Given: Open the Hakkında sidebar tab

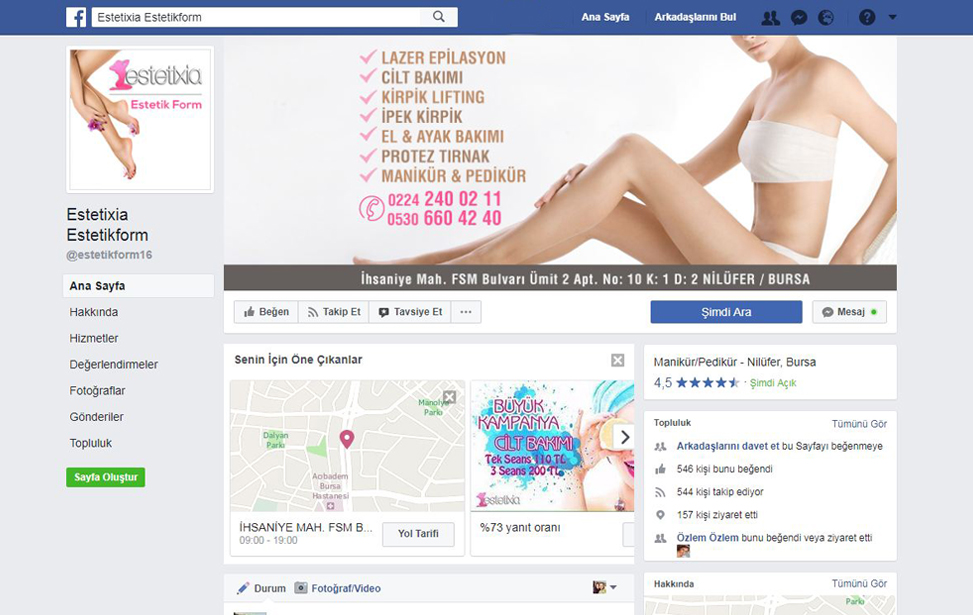Looking at the screenshot, I should [x=94, y=312].
